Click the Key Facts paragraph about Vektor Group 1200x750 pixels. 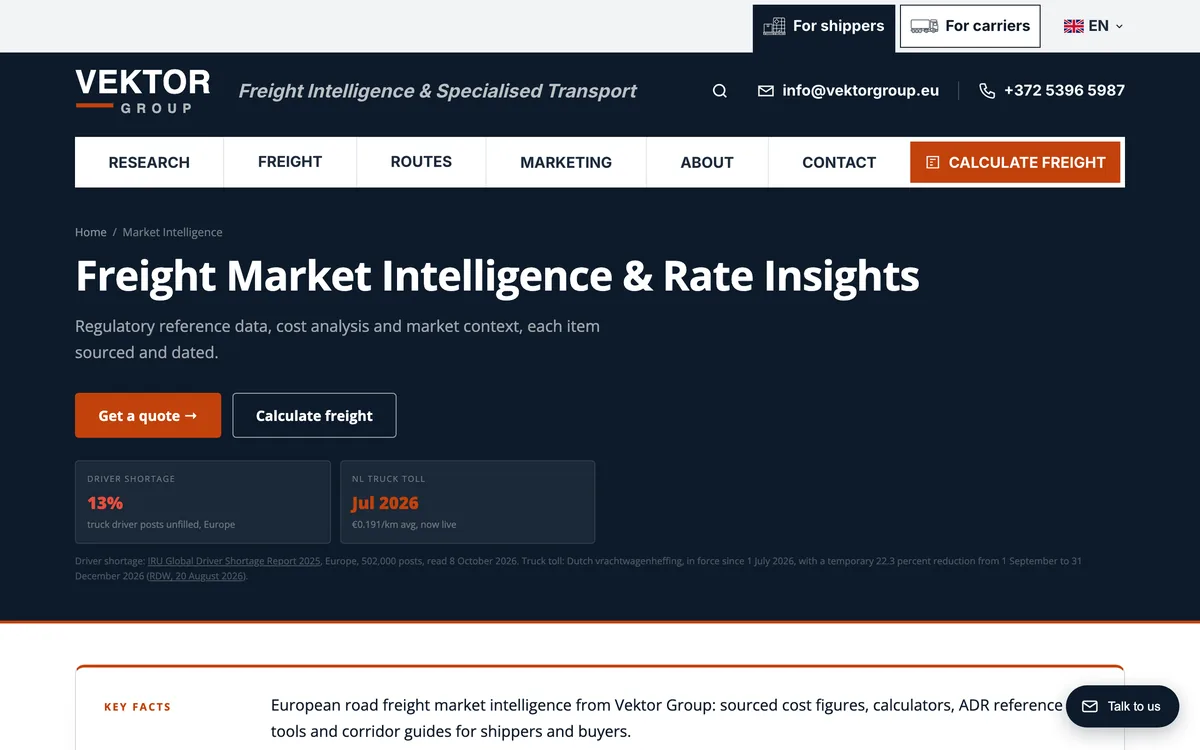[x=667, y=718]
